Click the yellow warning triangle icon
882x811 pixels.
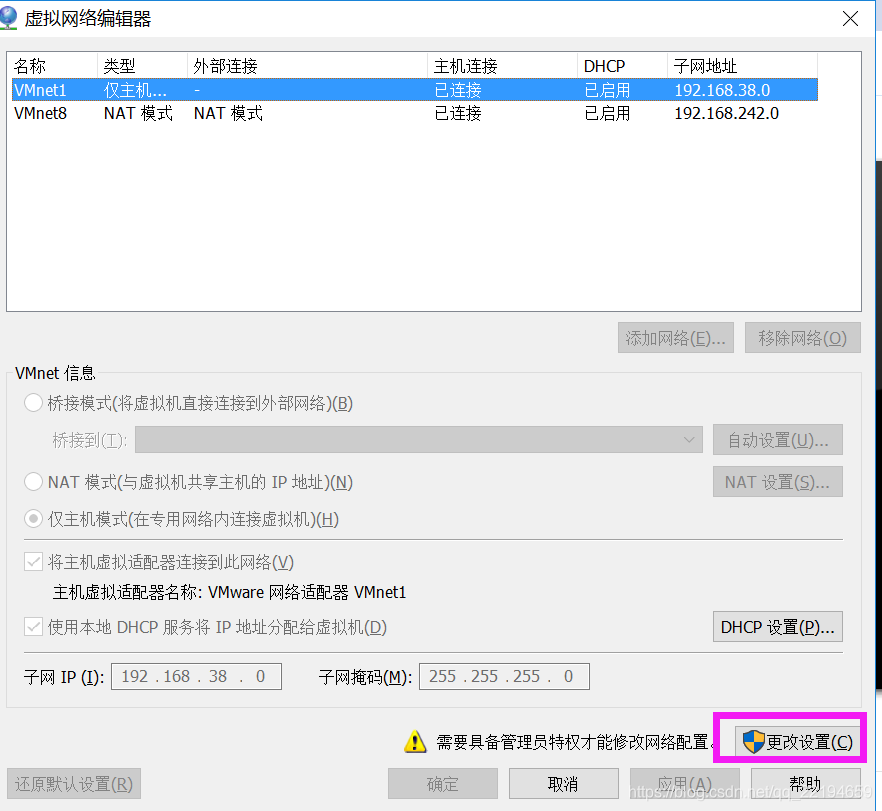(415, 741)
